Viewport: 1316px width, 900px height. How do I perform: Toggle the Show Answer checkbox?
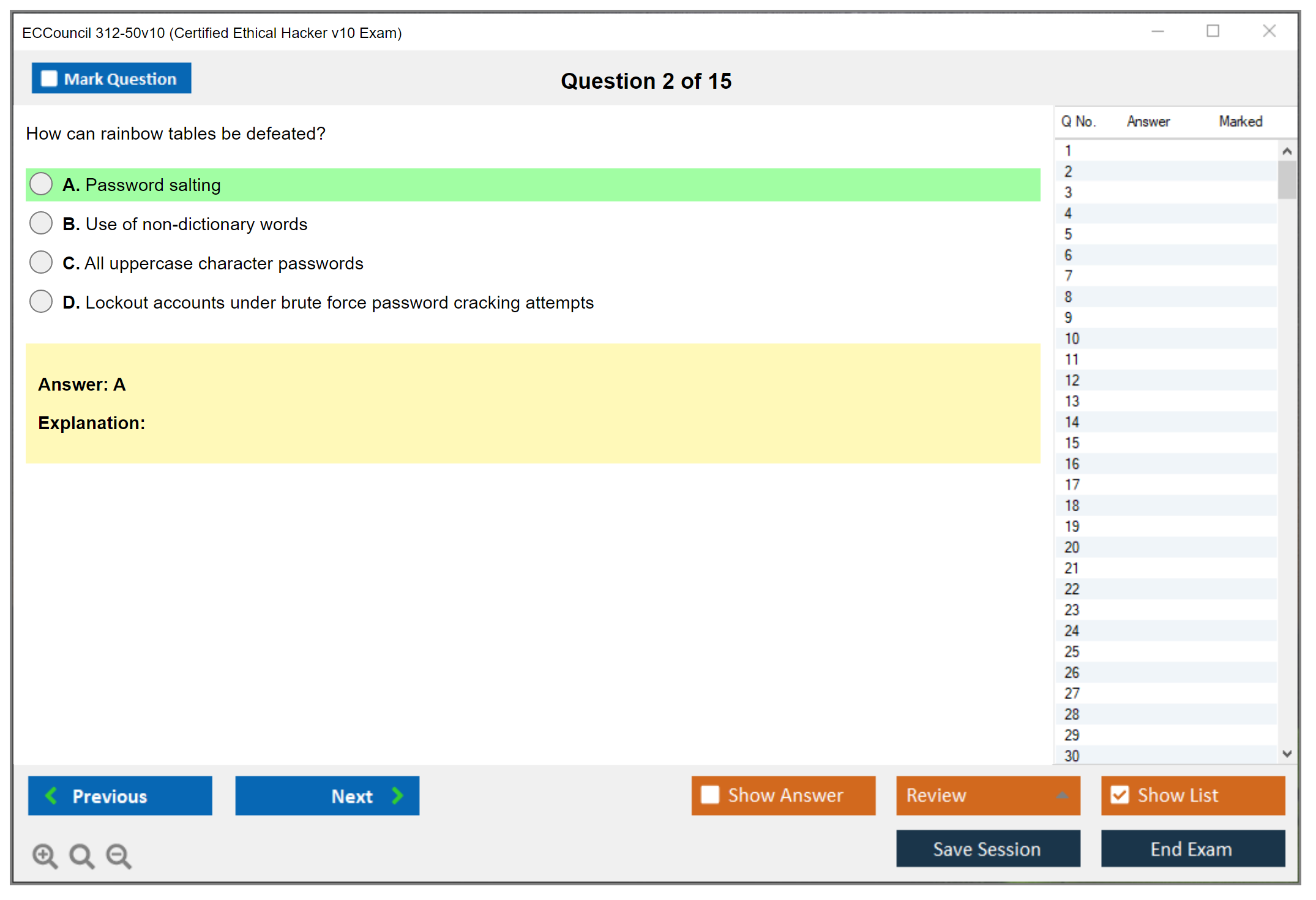(x=710, y=795)
